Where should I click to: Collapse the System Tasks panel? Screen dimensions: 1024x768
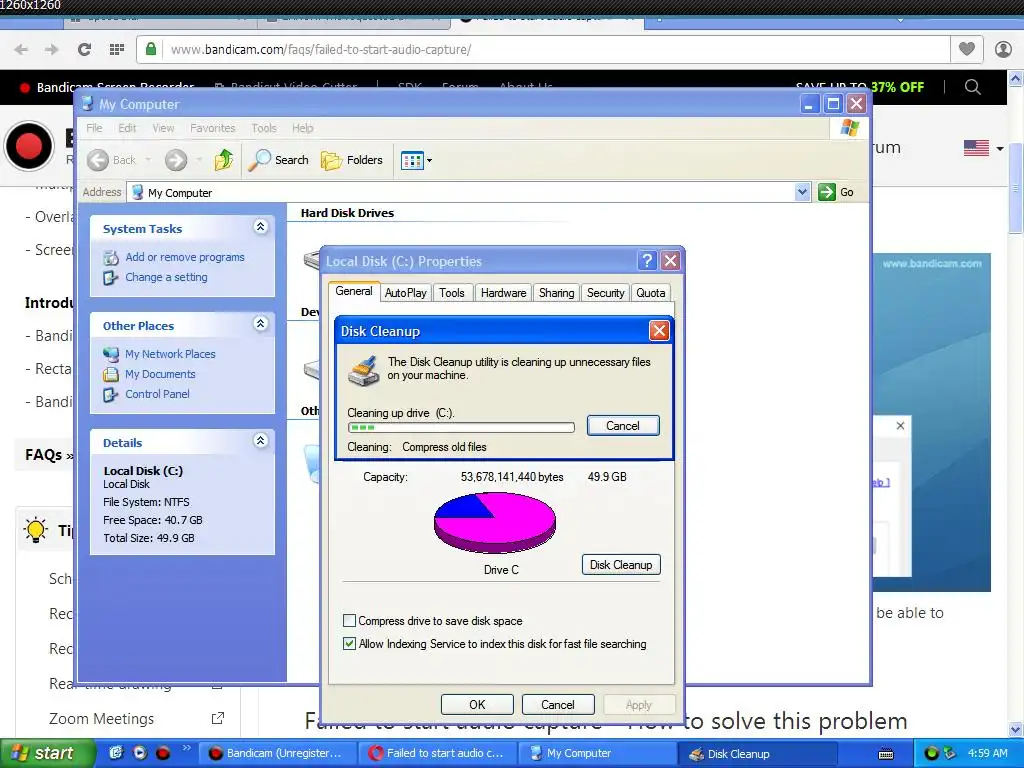(x=261, y=227)
